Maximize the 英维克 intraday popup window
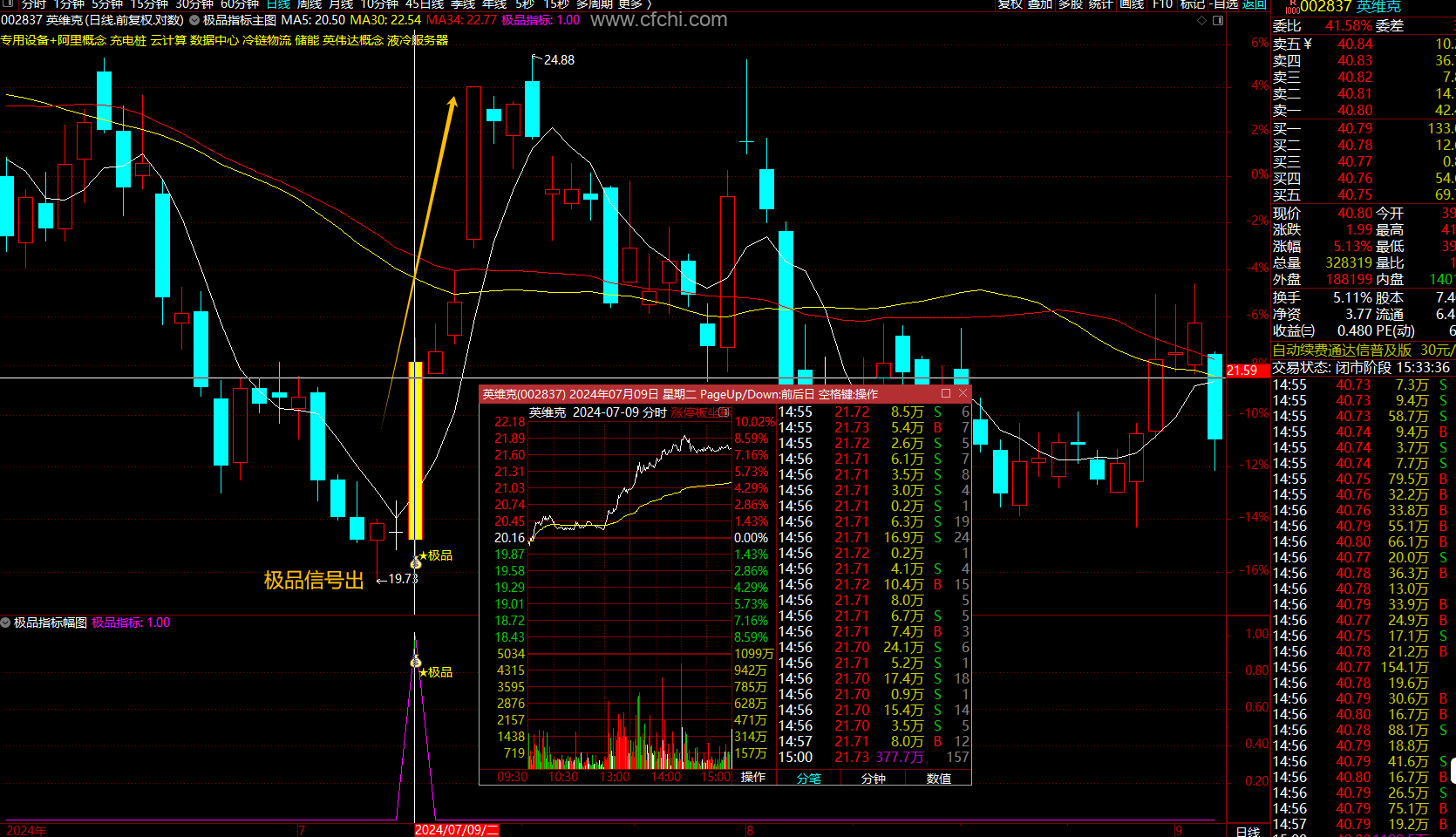 [x=946, y=394]
